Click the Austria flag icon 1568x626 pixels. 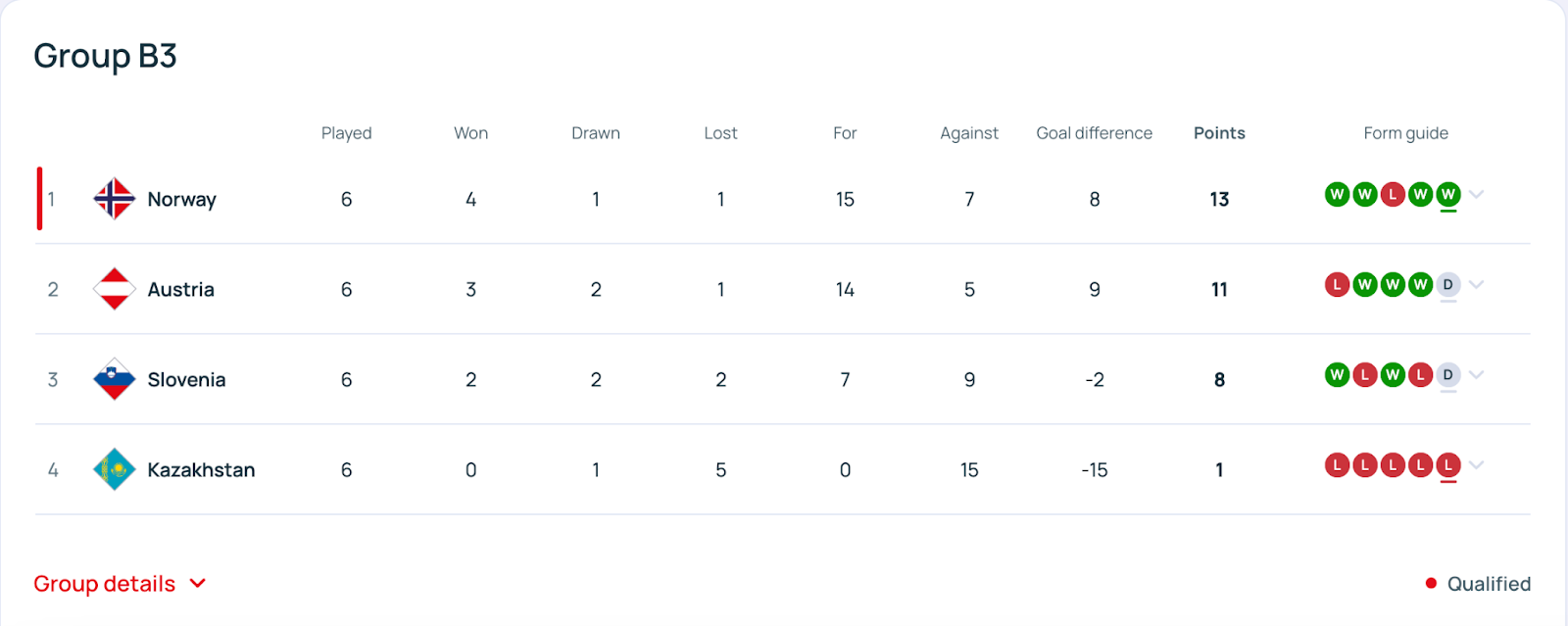[x=114, y=289]
